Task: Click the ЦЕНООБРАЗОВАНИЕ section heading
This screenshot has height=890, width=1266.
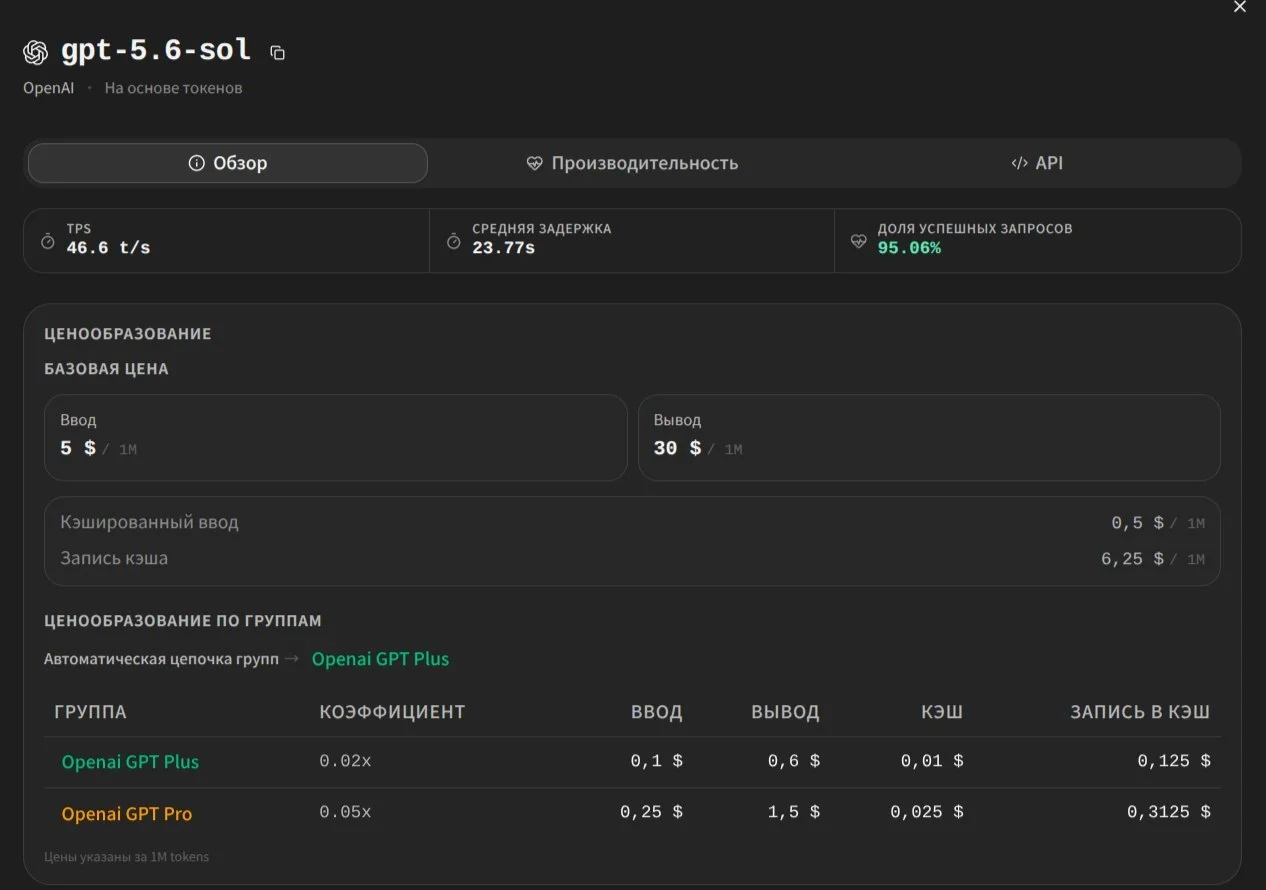Action: point(128,334)
